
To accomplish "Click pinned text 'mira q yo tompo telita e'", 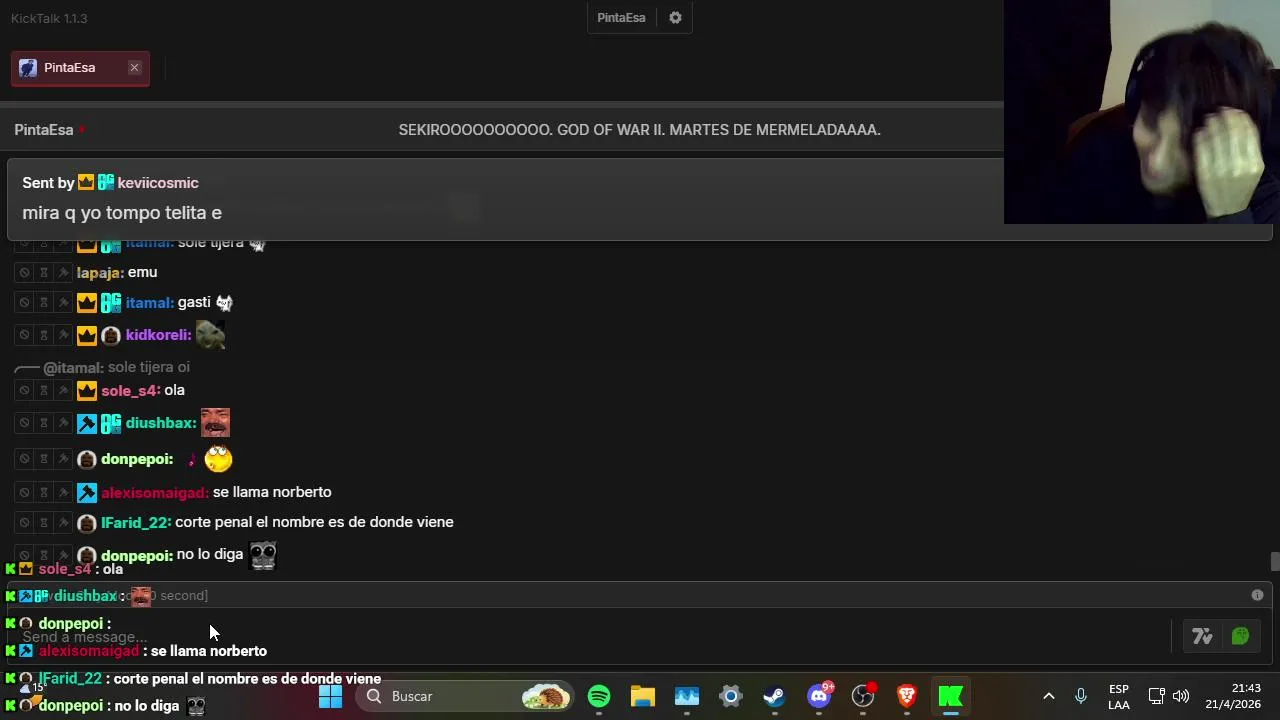I will pyautogui.click(x=122, y=213).
